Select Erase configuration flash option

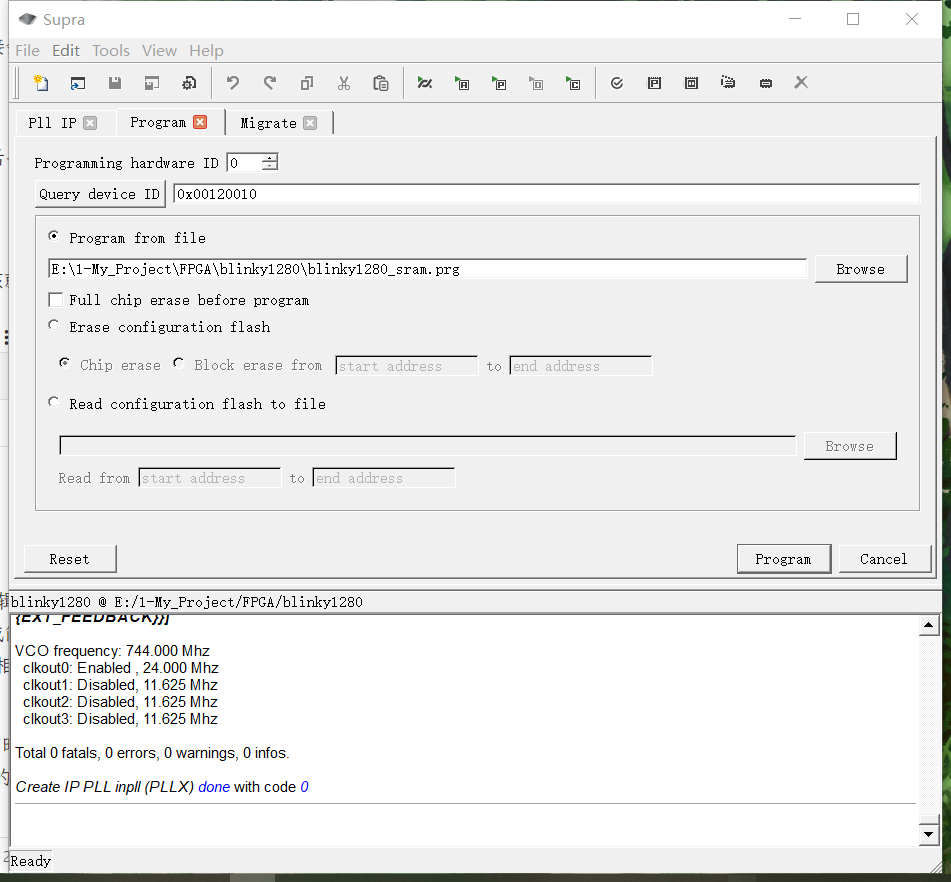point(54,326)
